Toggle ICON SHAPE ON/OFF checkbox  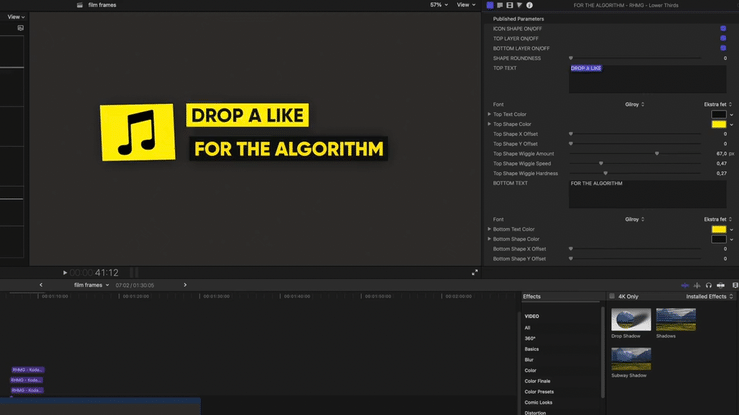click(723, 28)
